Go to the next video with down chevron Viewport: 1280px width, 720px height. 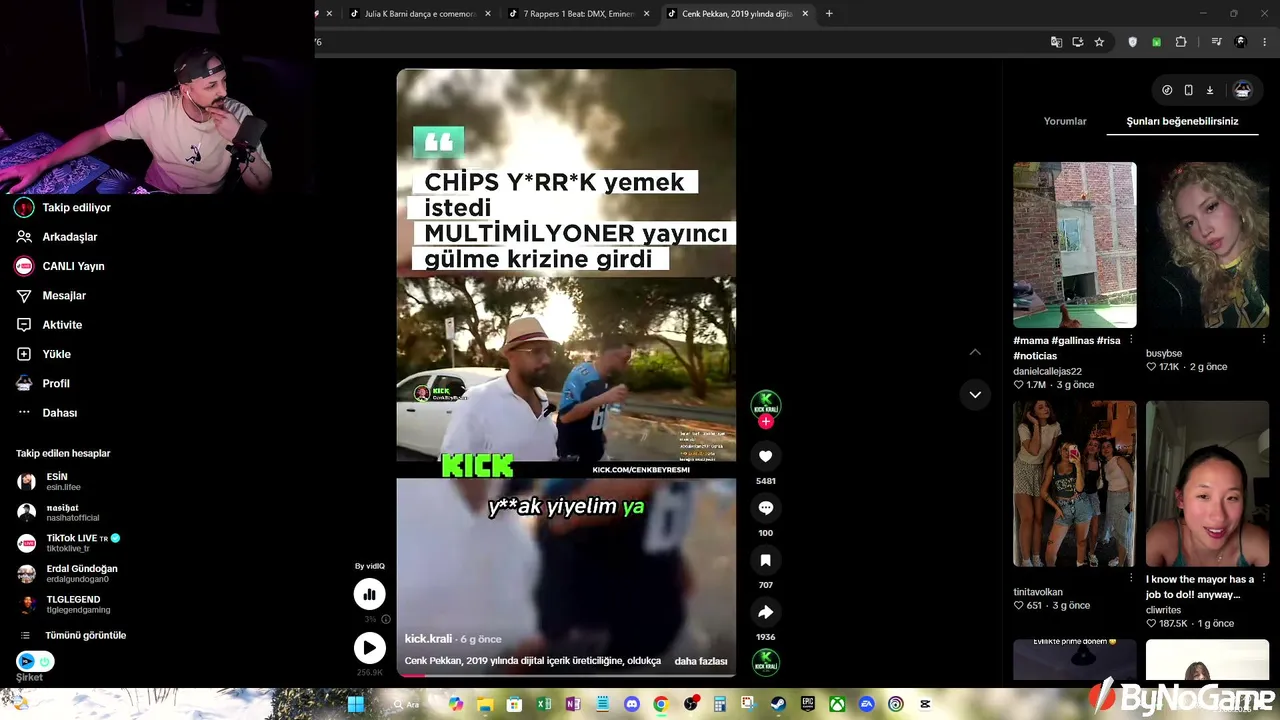975,395
